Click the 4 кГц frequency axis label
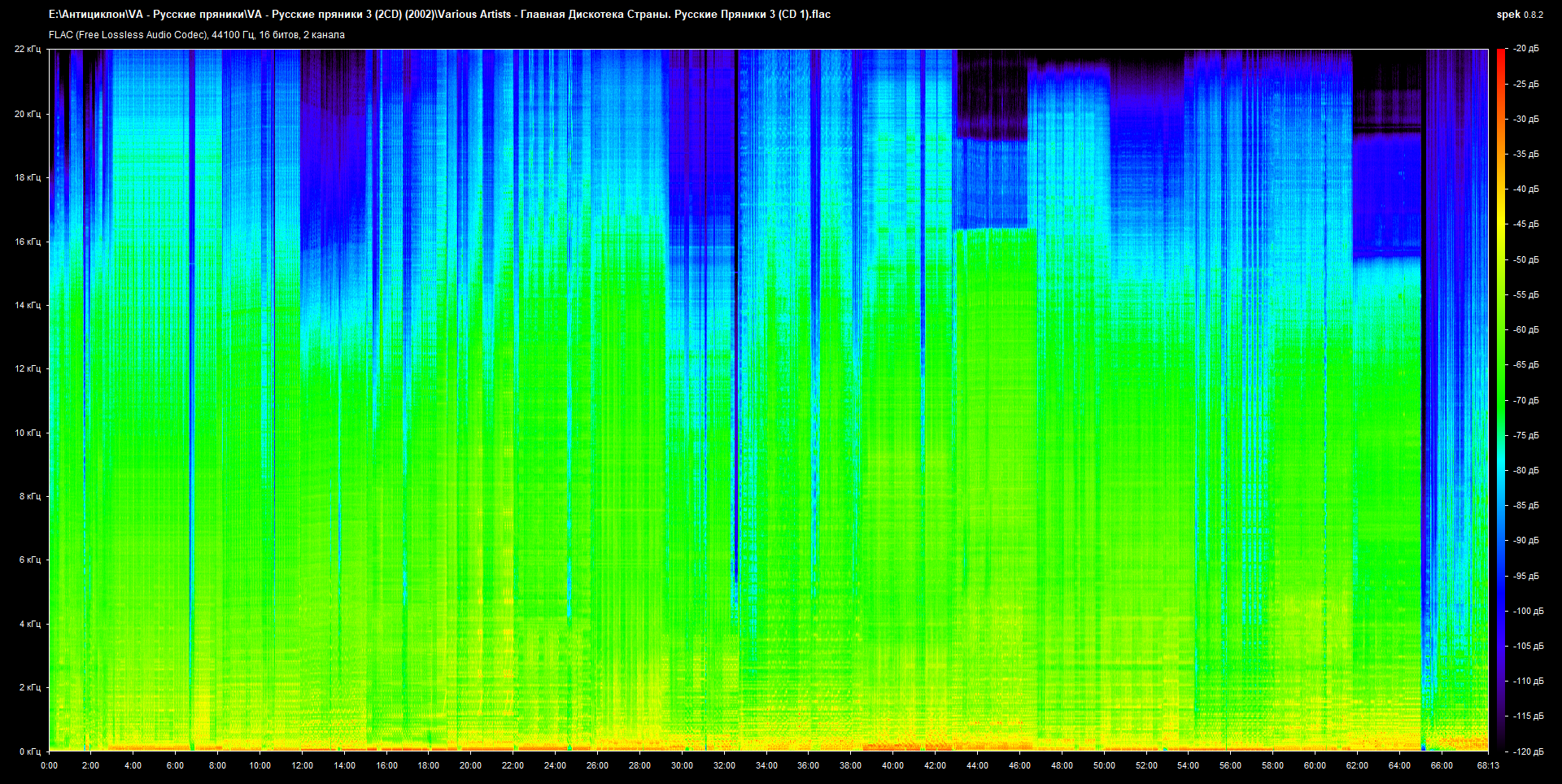This screenshot has height=784, width=1562. 29,624
